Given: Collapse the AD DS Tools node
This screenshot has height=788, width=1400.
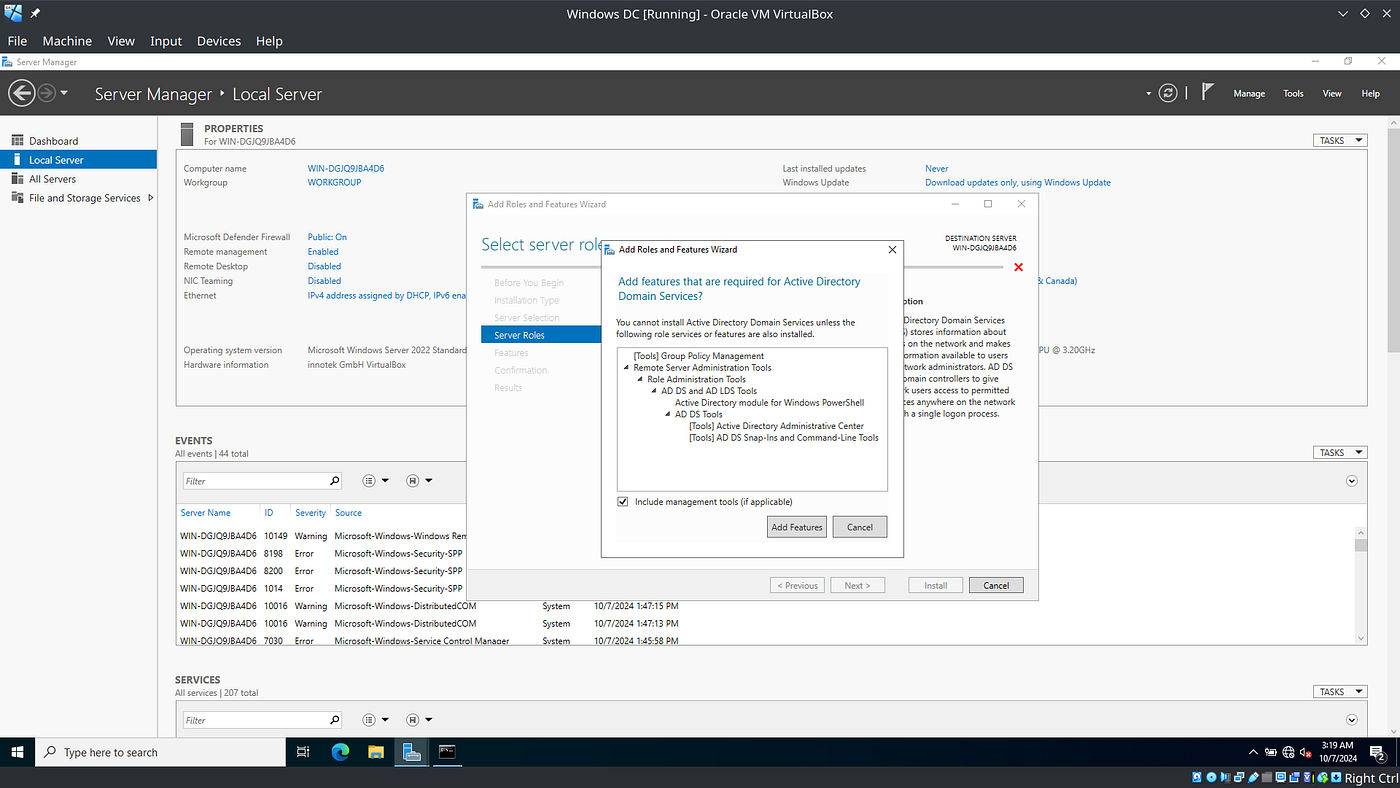Looking at the screenshot, I should pos(668,414).
